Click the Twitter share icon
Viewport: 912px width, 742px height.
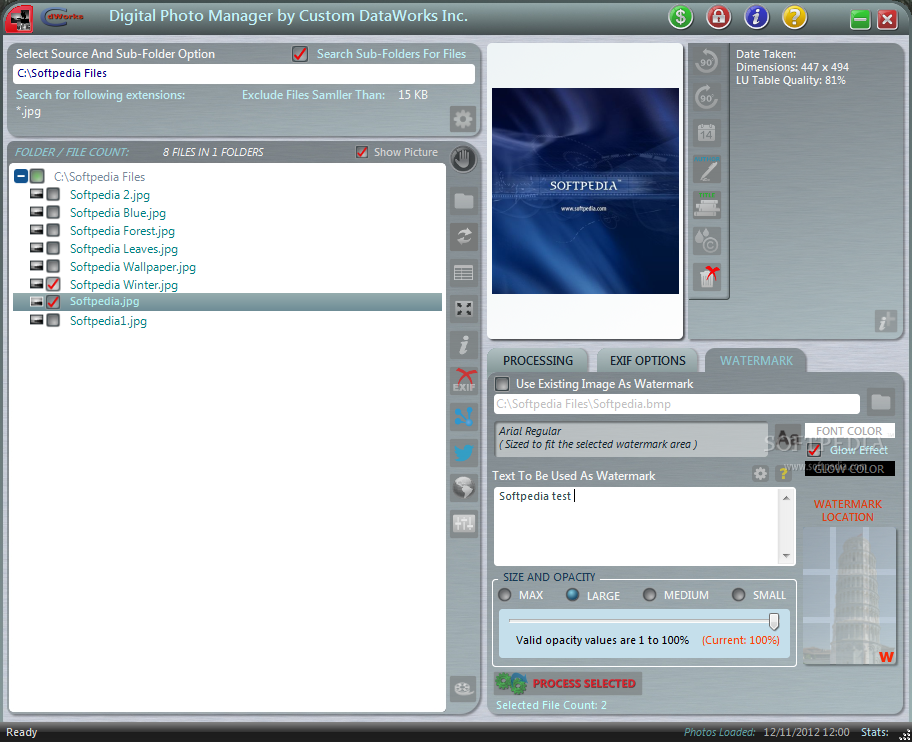pyautogui.click(x=463, y=452)
